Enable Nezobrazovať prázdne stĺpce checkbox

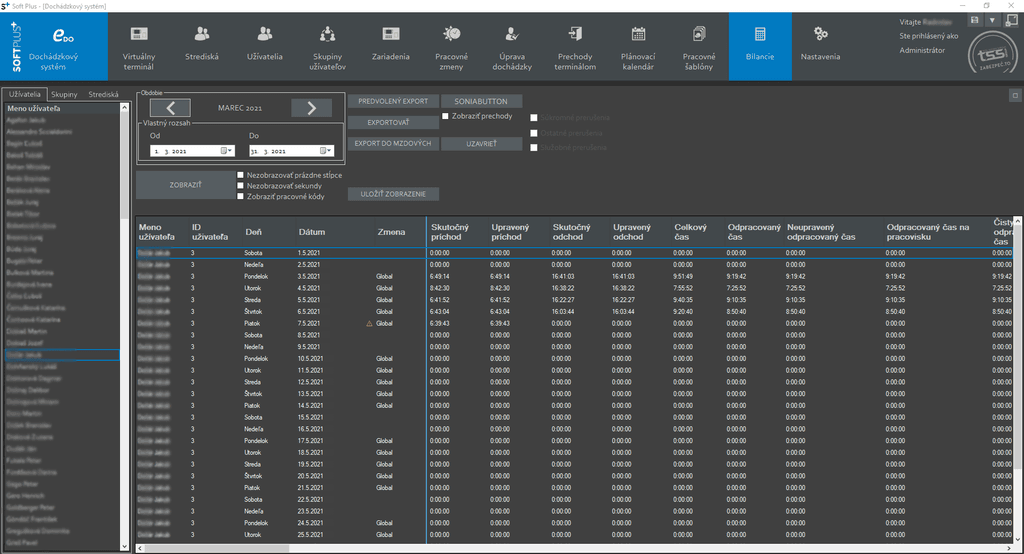(x=241, y=174)
